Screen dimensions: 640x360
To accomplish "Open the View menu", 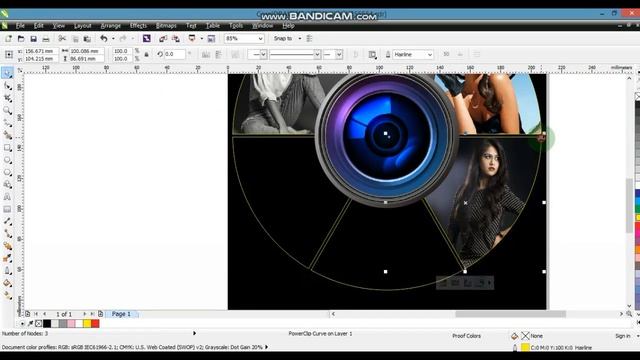I will coord(58,25).
